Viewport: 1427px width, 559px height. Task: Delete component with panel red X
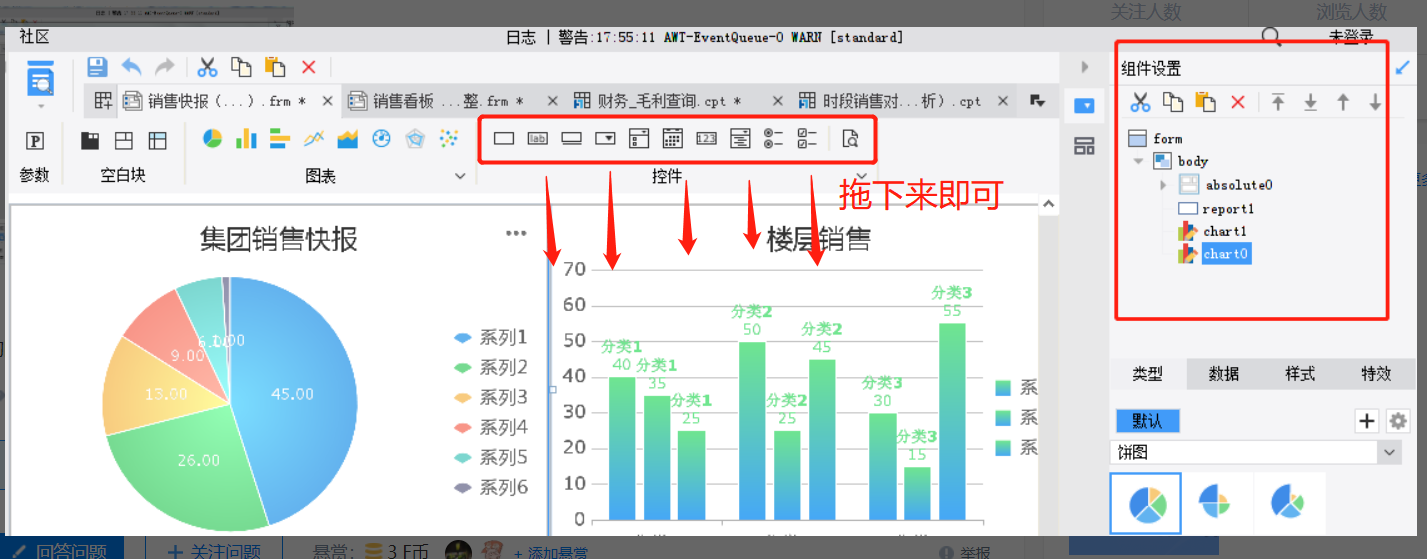(1238, 102)
